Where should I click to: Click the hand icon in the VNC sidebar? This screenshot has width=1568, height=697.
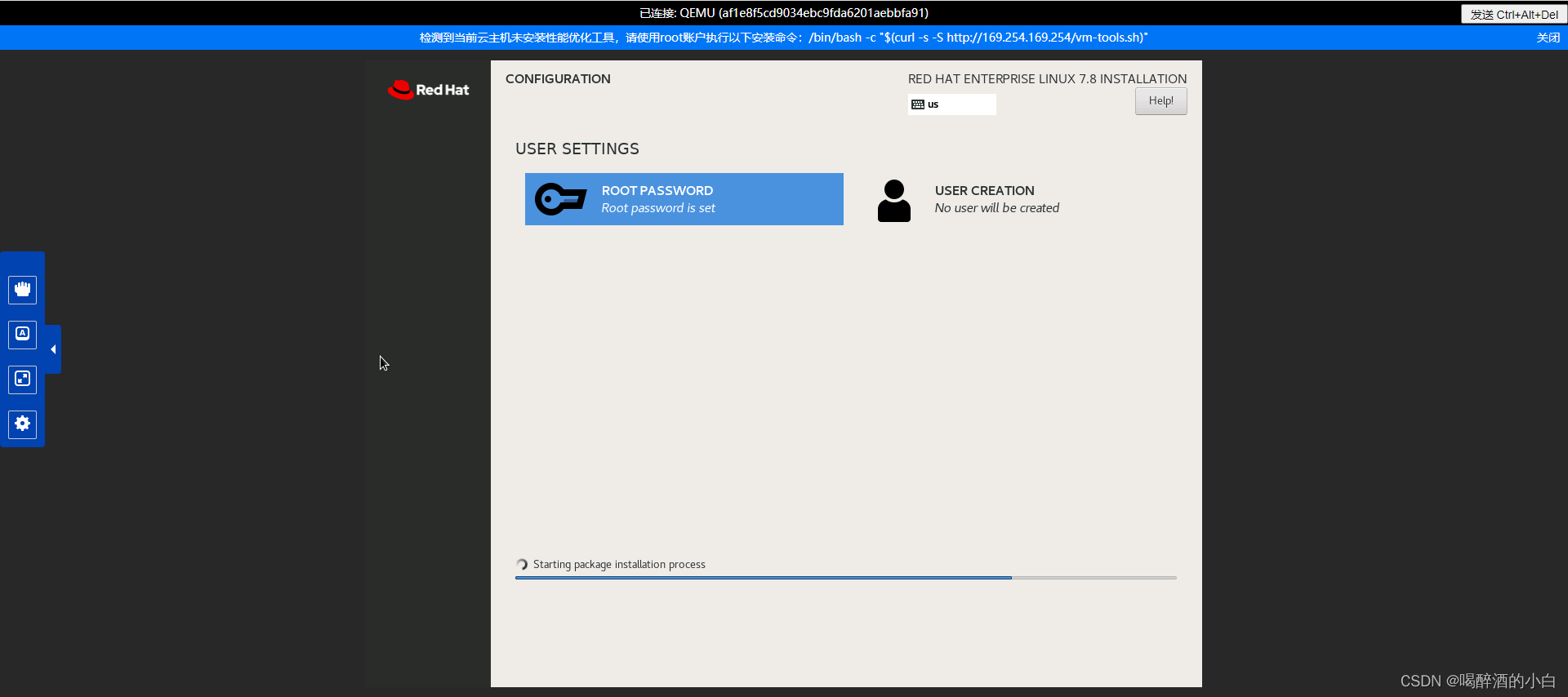tap(23, 289)
